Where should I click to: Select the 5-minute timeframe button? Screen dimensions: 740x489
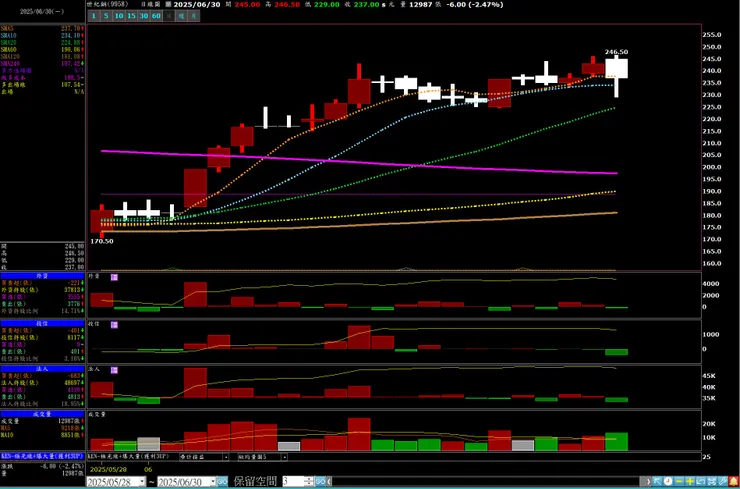pyautogui.click(x=106, y=16)
